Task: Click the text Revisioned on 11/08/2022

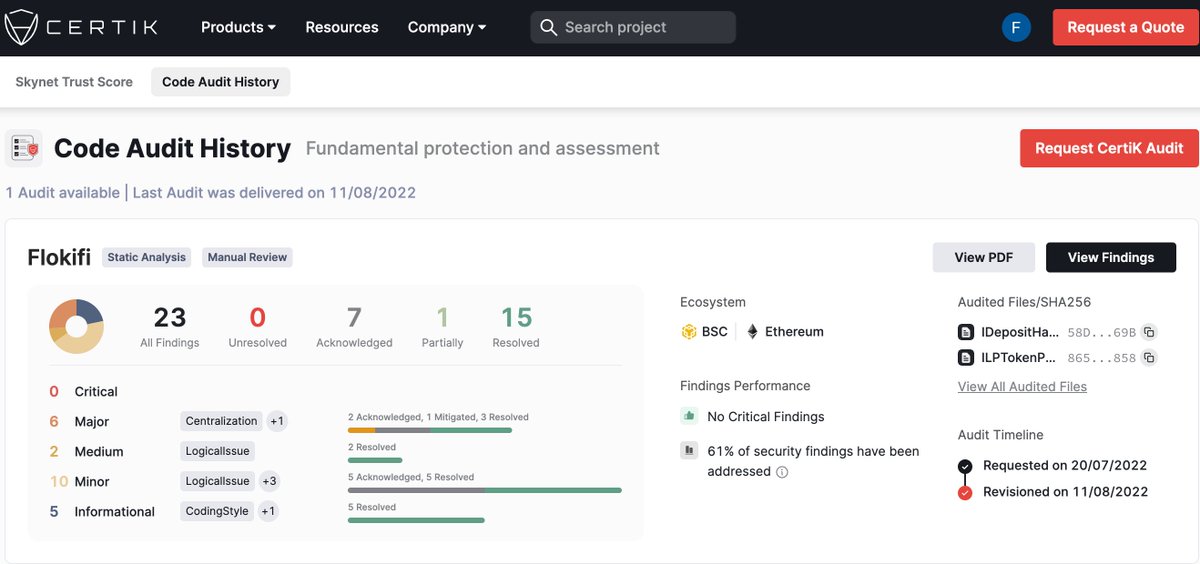Action: 1066,491
